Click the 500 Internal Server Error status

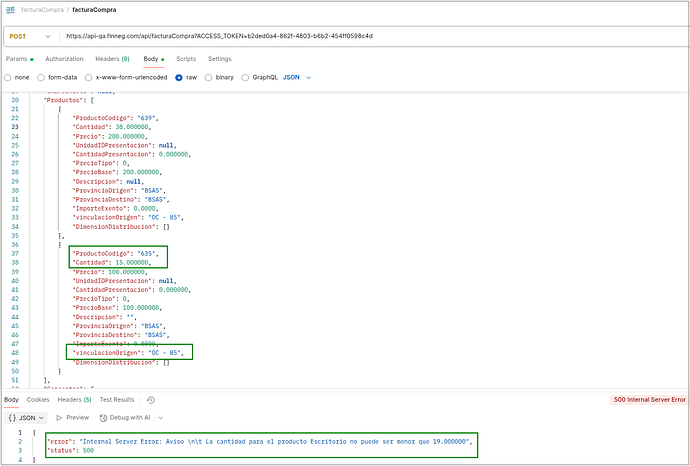pyautogui.click(x=648, y=399)
